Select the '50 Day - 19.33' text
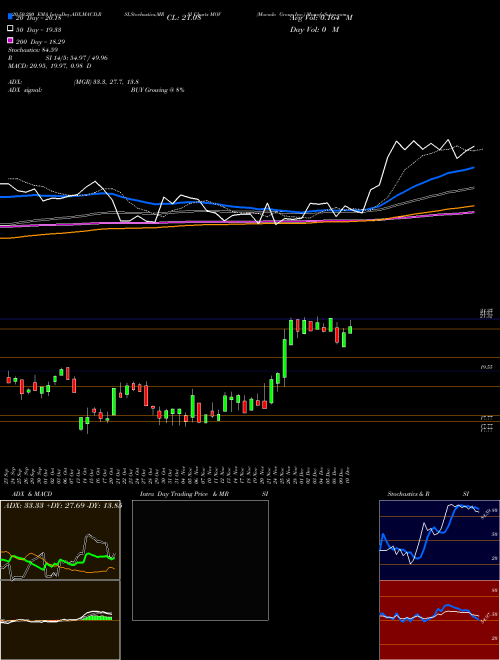Screen dimensions: 500x660 (x=39, y=30)
